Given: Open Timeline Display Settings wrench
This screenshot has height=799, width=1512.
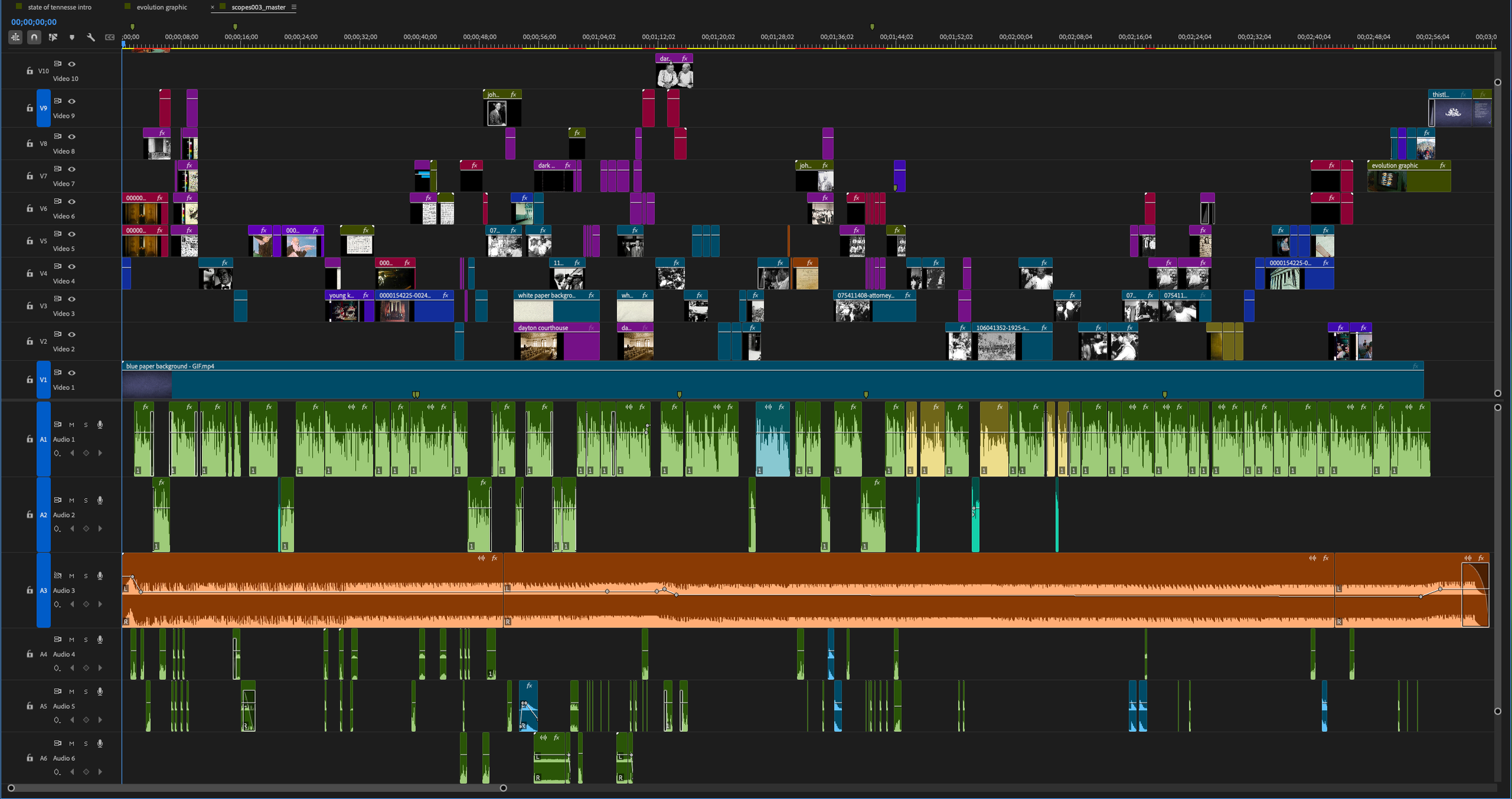Looking at the screenshot, I should pyautogui.click(x=91, y=38).
